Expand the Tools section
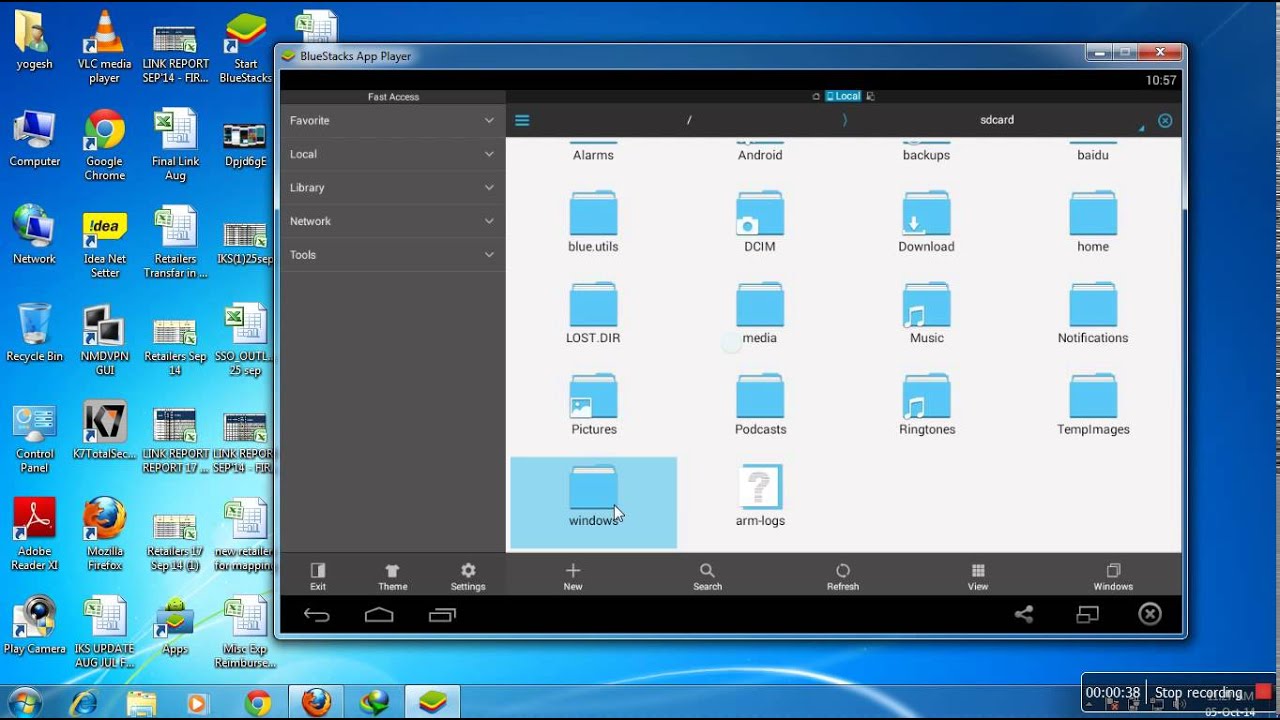This screenshot has width=1280, height=720. (x=392, y=255)
